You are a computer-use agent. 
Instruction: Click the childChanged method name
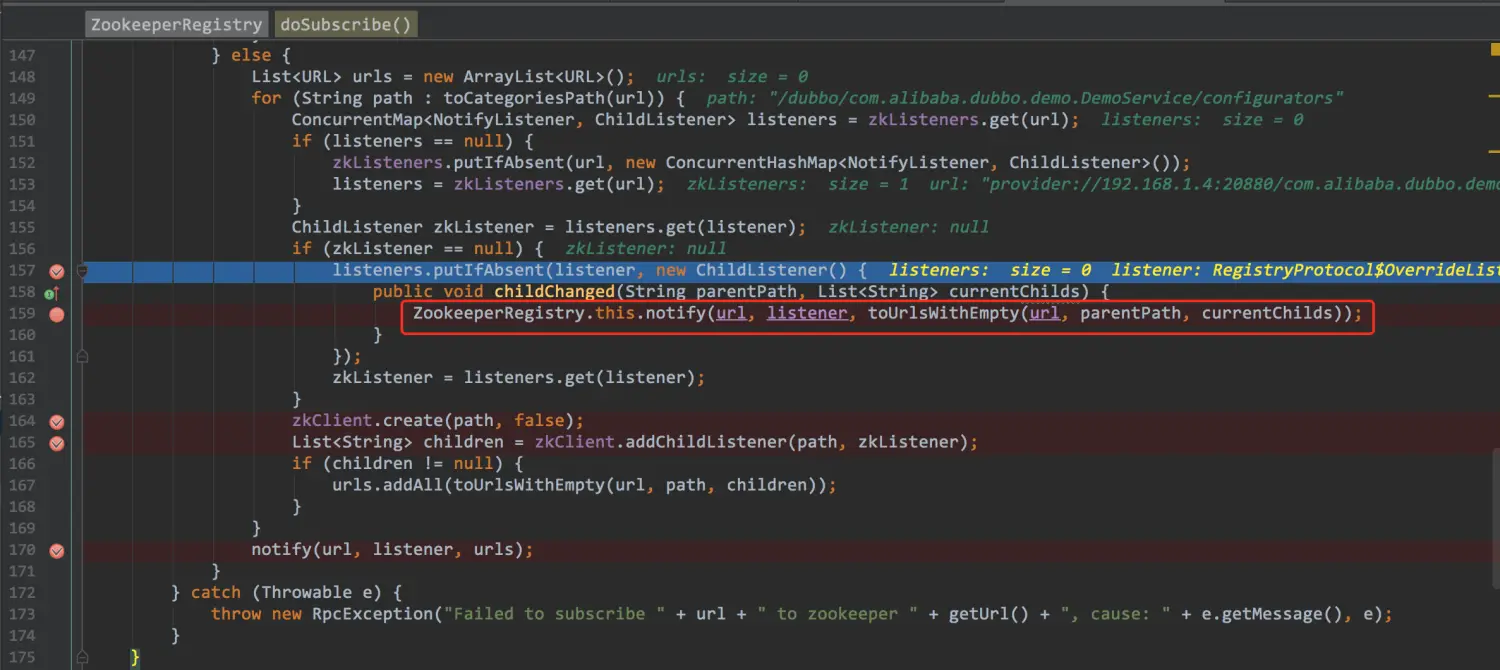pyautogui.click(x=554, y=292)
